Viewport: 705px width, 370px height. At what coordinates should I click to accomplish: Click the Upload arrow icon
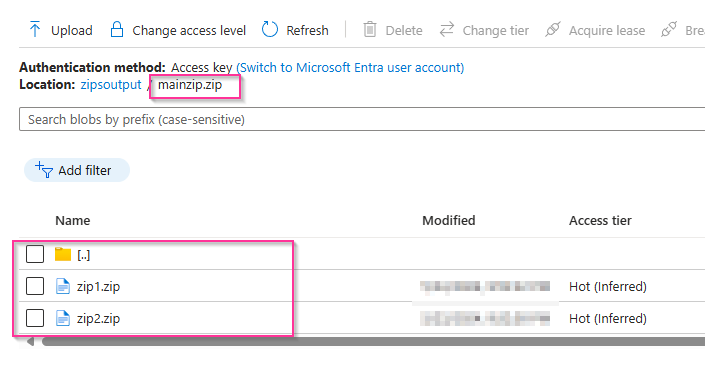(x=35, y=30)
